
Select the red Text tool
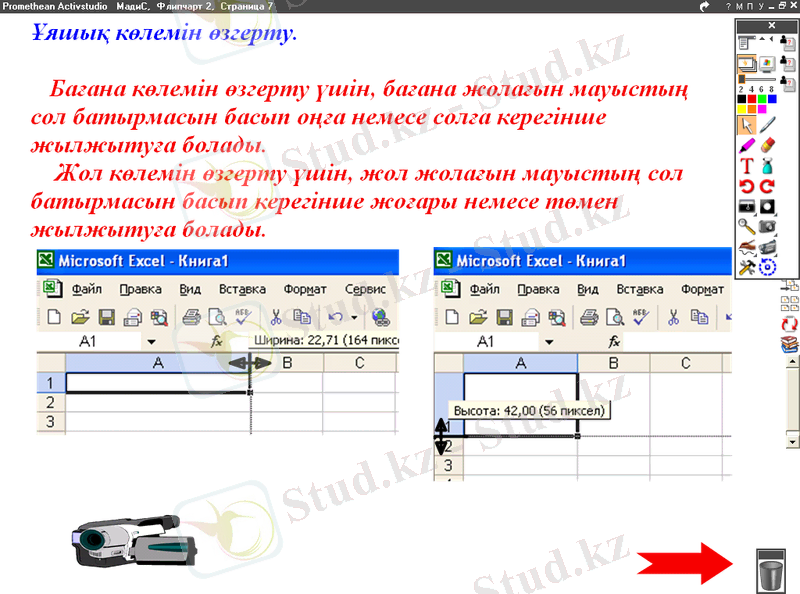pyautogui.click(x=747, y=166)
